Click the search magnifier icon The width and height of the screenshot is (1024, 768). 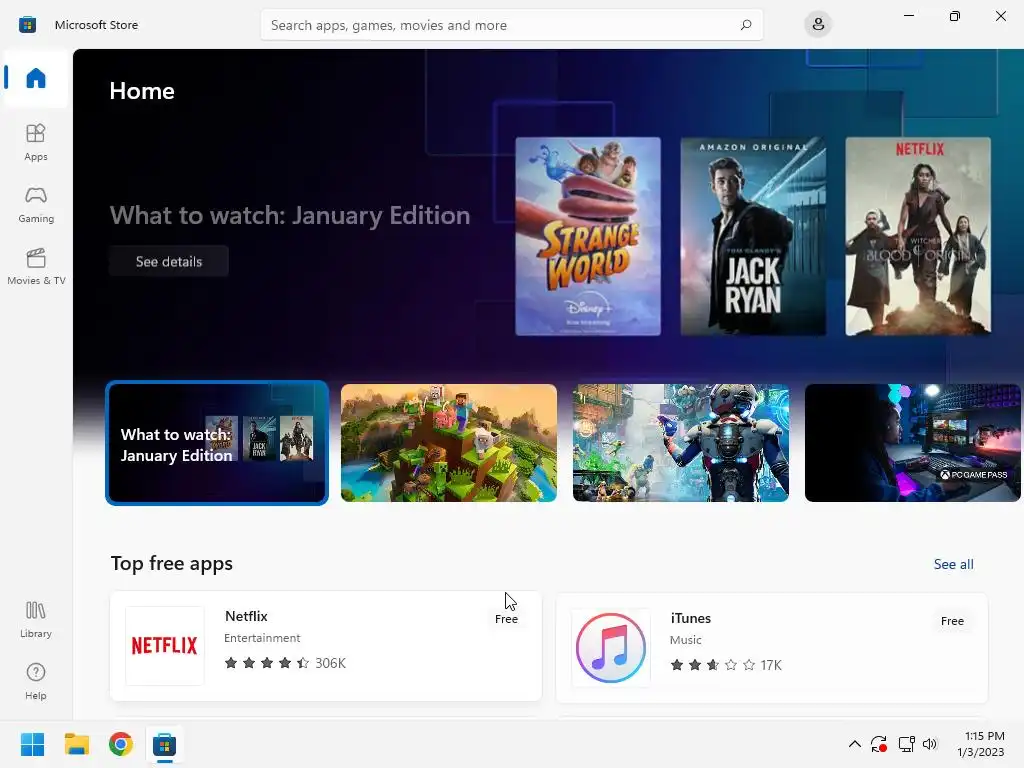pyautogui.click(x=746, y=25)
